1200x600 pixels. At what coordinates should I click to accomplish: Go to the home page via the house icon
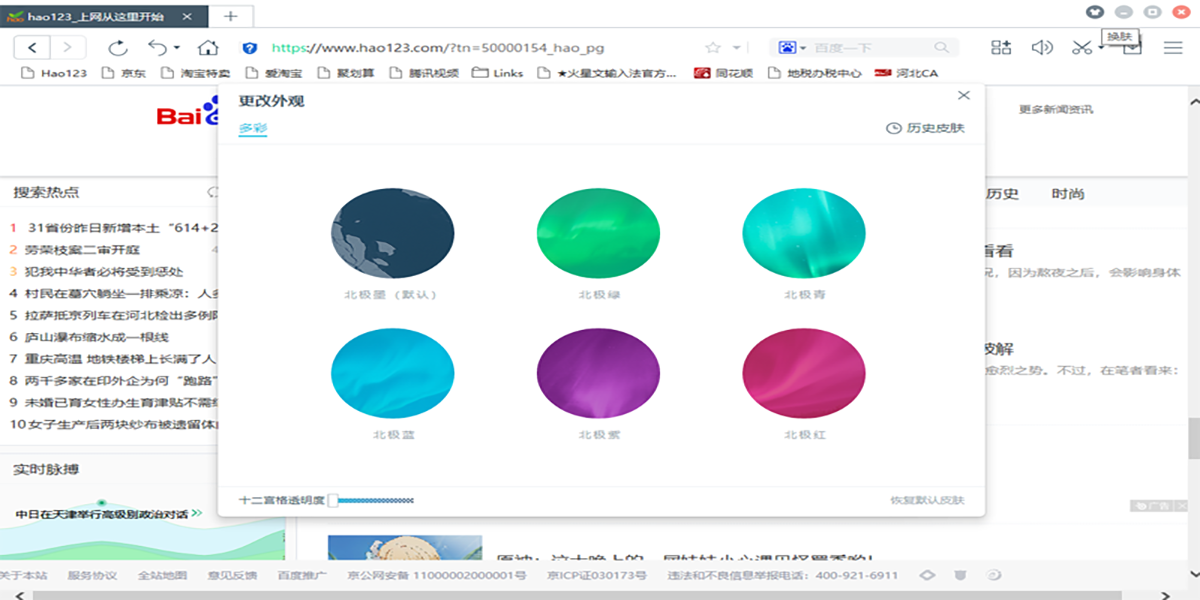[208, 47]
